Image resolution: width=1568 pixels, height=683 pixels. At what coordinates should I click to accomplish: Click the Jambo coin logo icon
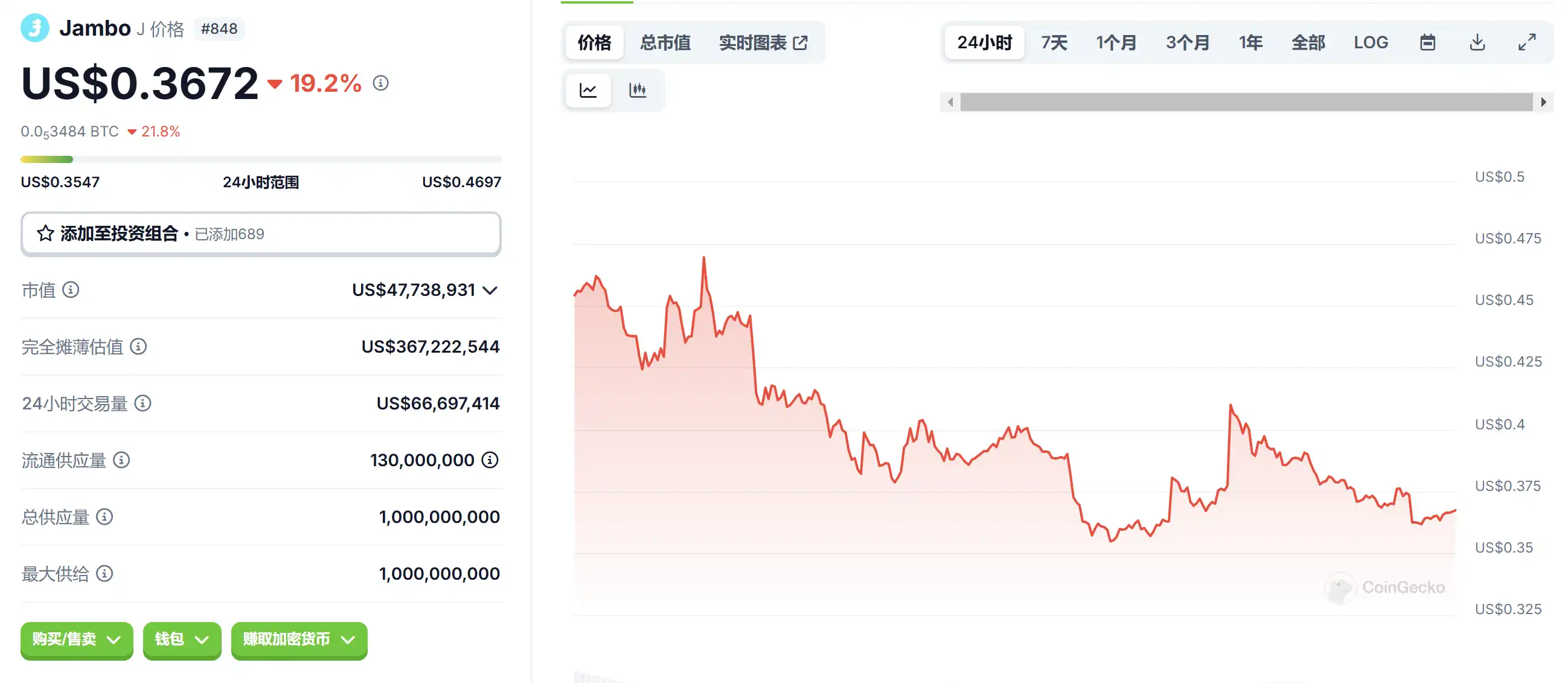click(x=34, y=28)
